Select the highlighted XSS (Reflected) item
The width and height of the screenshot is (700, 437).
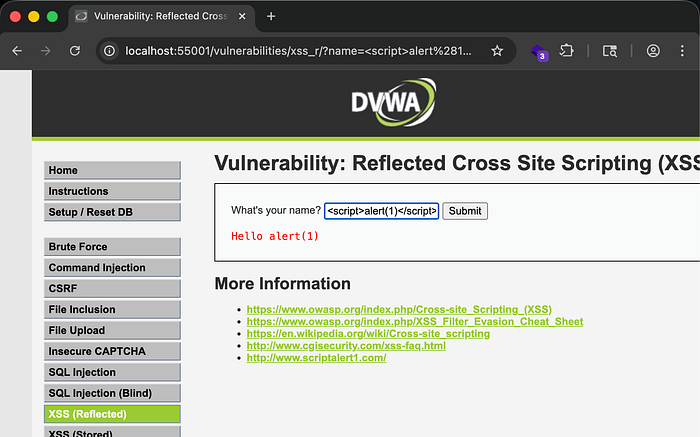coord(112,414)
